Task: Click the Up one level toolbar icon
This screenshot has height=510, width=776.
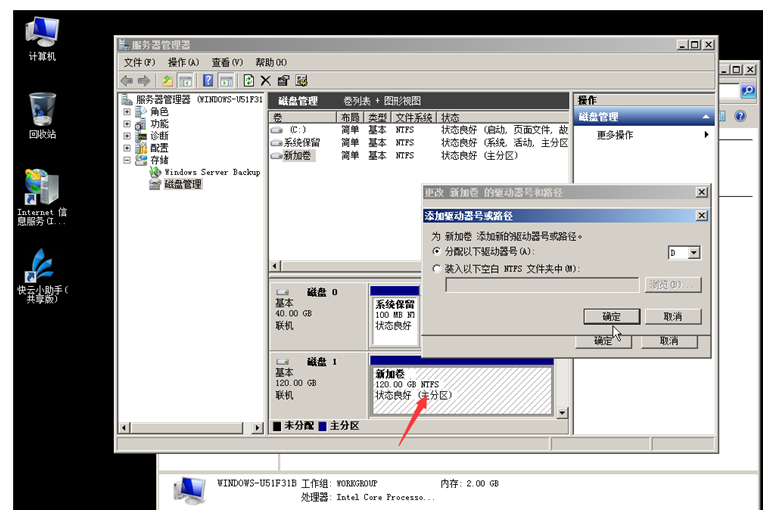Action: coord(167,80)
